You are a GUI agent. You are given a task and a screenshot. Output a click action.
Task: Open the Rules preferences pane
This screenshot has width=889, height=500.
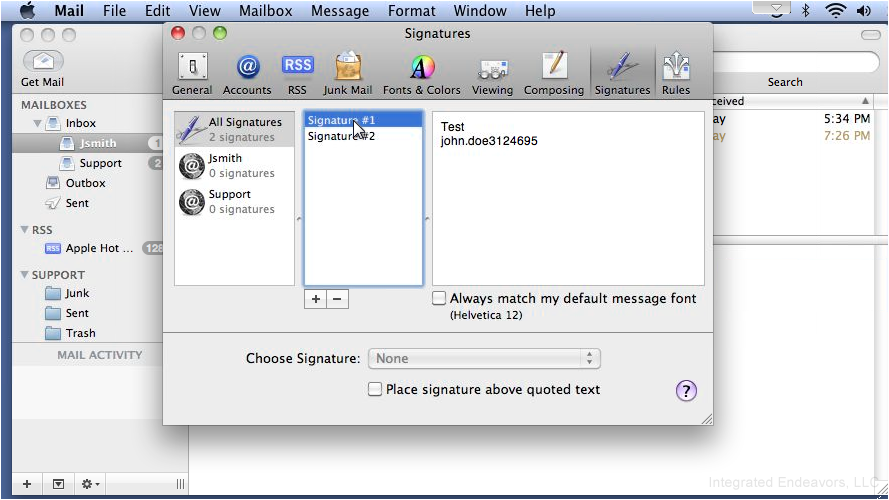pos(676,74)
